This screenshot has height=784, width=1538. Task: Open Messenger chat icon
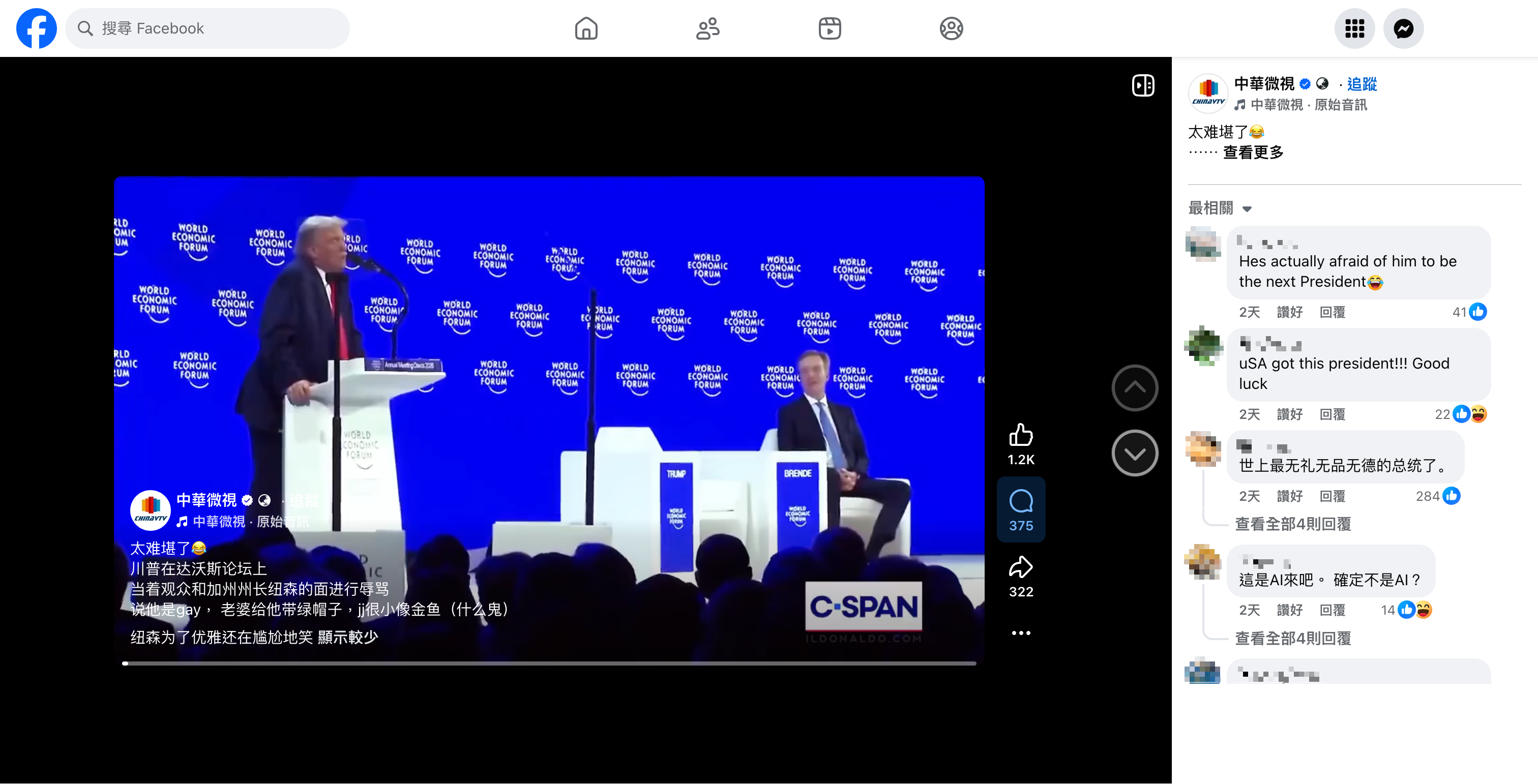point(1403,28)
